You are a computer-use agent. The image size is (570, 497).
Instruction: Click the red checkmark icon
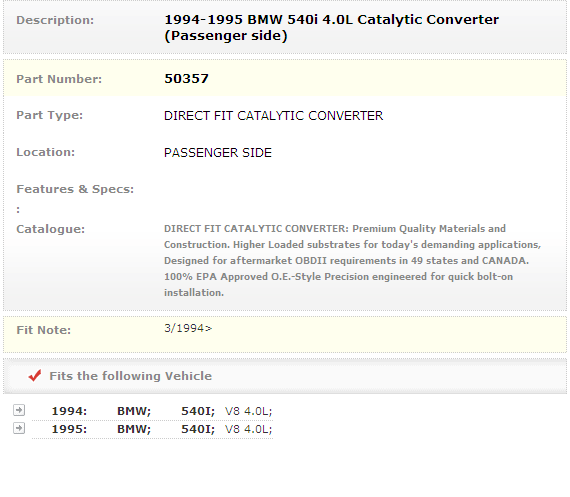[x=35, y=376]
